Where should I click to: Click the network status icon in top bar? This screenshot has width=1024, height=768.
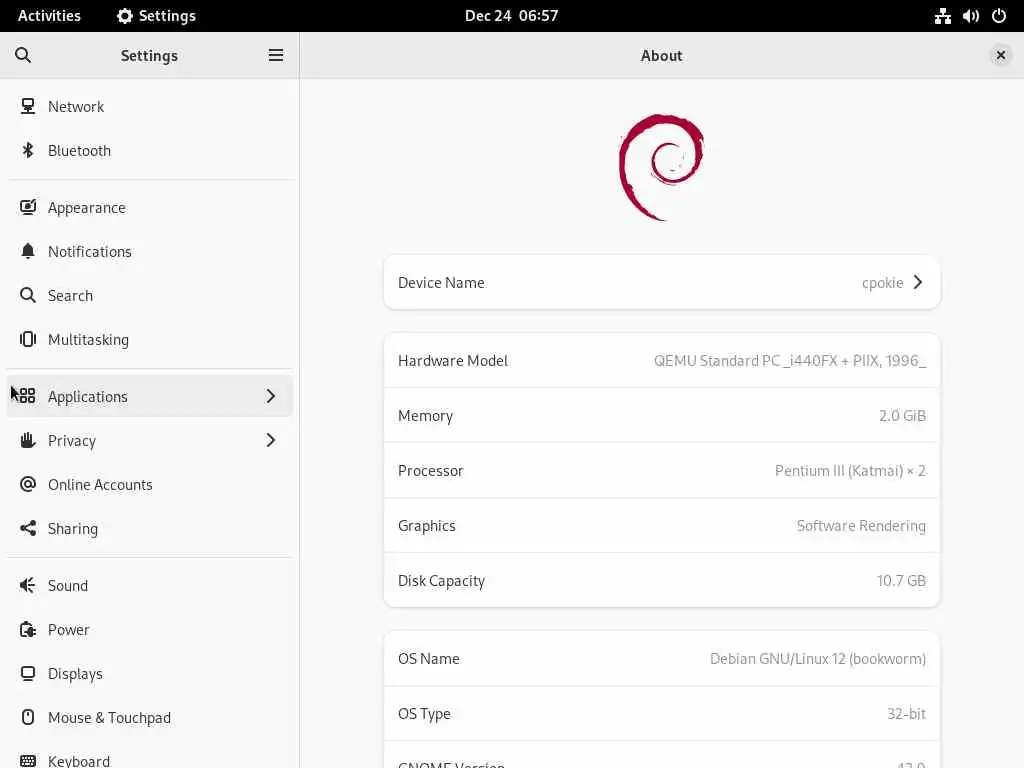942,16
